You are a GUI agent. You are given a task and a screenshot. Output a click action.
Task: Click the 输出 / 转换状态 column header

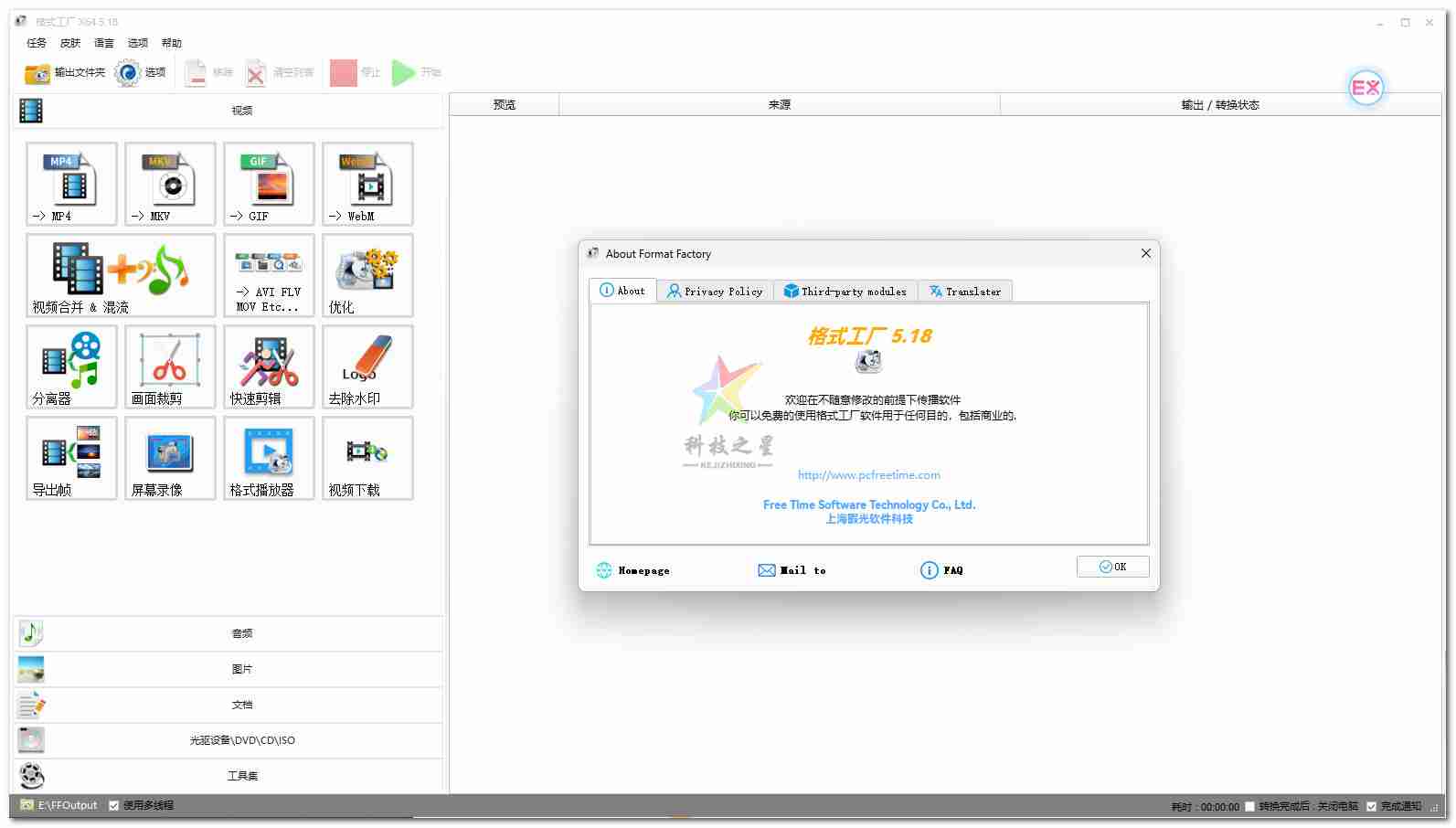1220,105
